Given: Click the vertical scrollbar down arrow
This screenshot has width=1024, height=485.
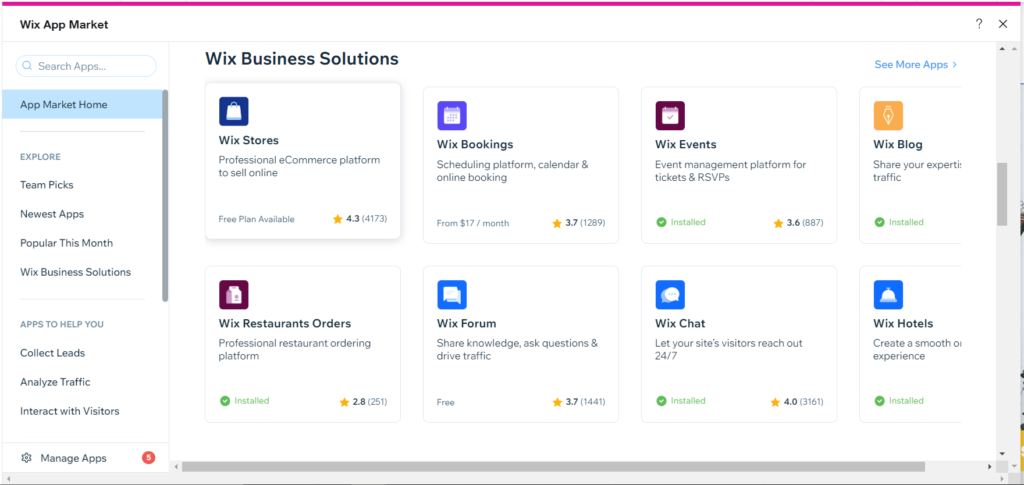Looking at the screenshot, I should (1002, 453).
